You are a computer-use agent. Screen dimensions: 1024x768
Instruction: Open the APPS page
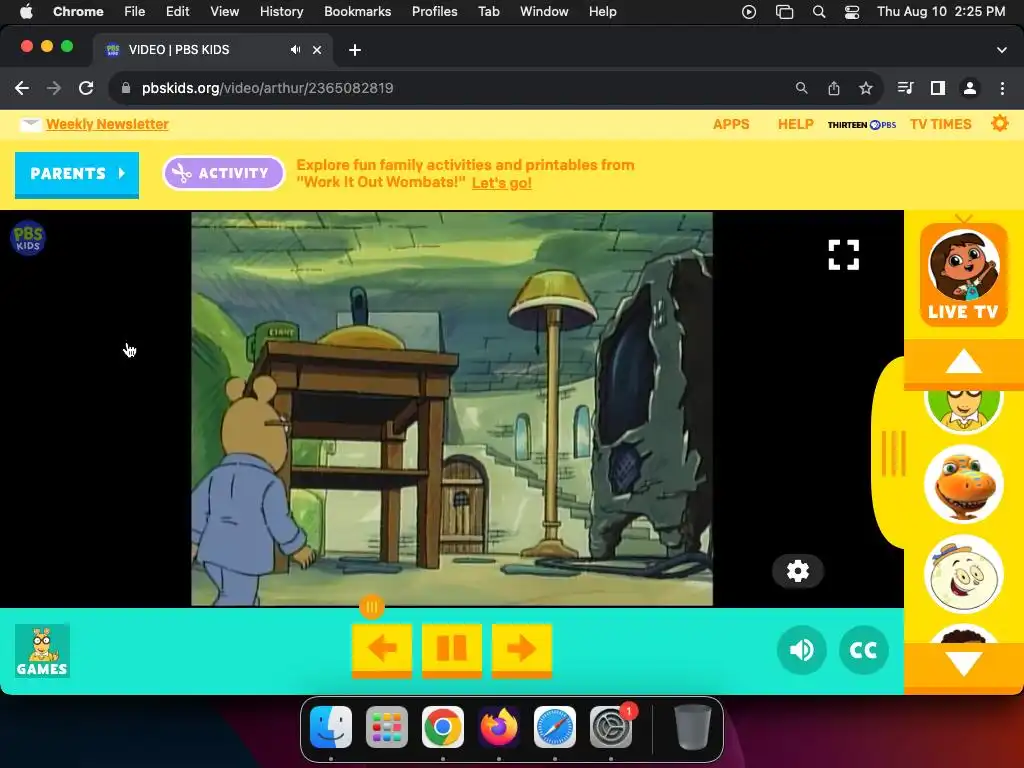click(x=731, y=124)
